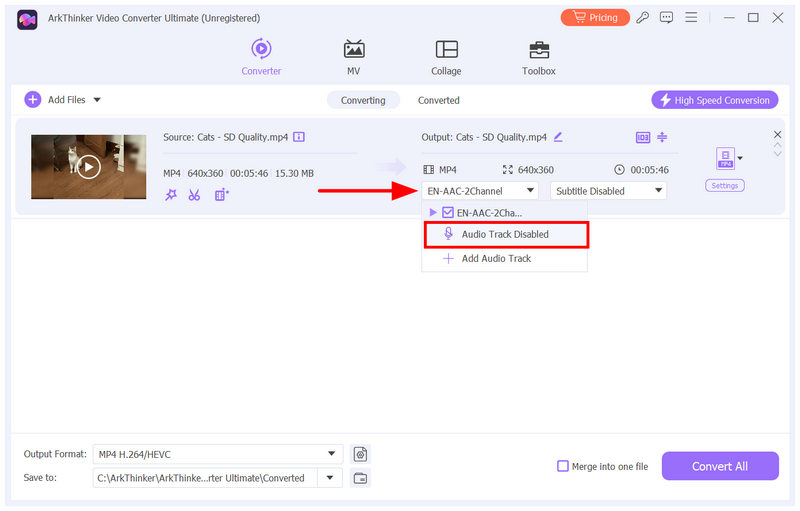Enable High Speed Conversion
800x511 pixels.
coord(715,100)
